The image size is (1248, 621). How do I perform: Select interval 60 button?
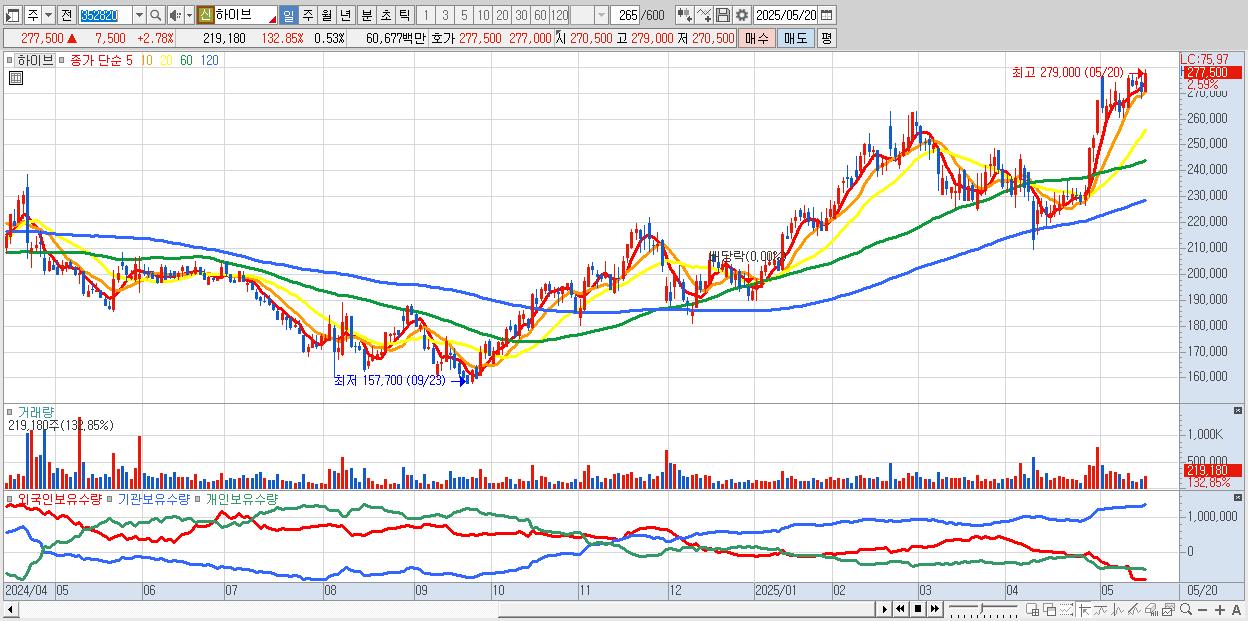click(x=540, y=15)
